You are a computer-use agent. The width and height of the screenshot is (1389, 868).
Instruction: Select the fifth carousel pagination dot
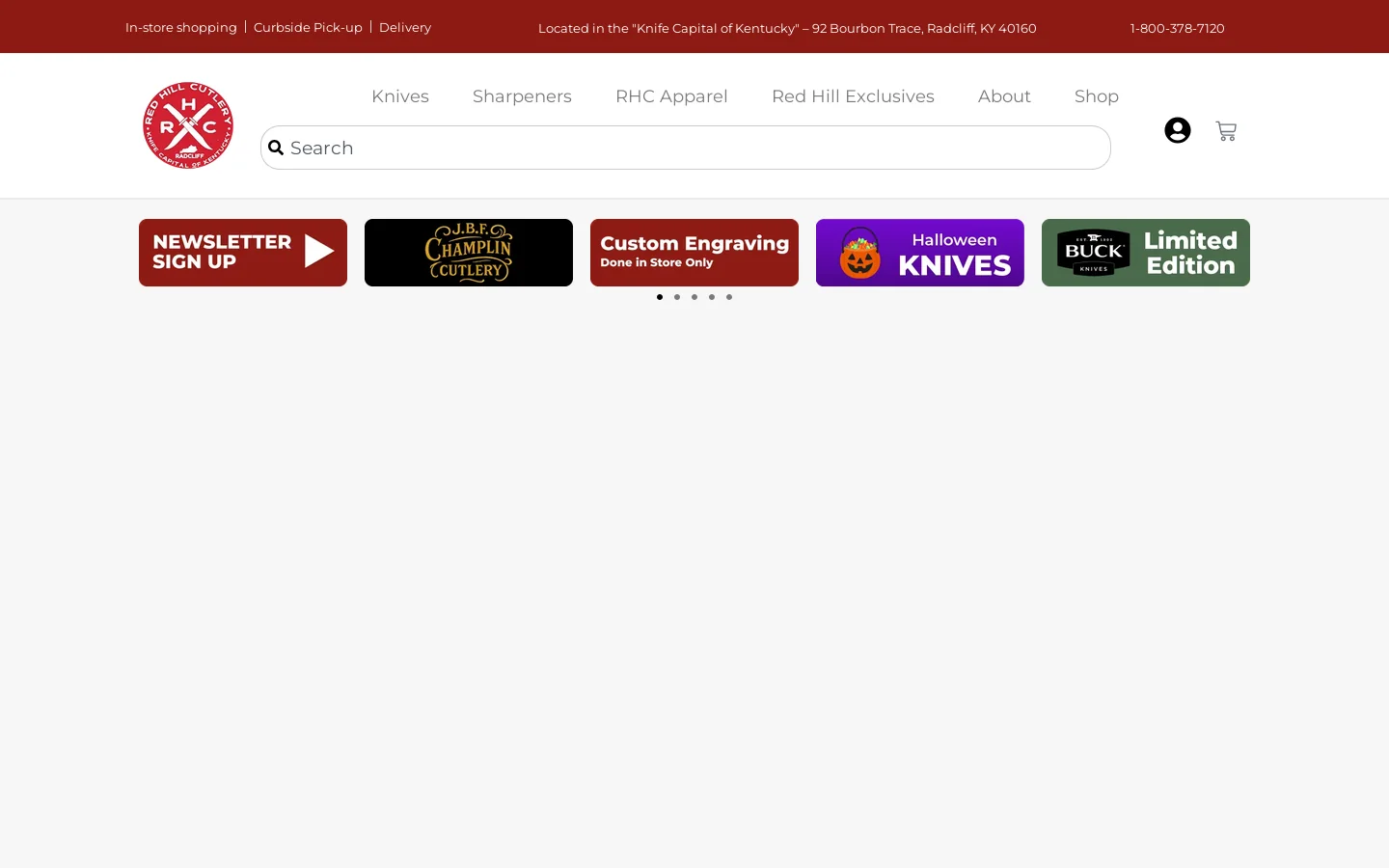pyautogui.click(x=729, y=297)
